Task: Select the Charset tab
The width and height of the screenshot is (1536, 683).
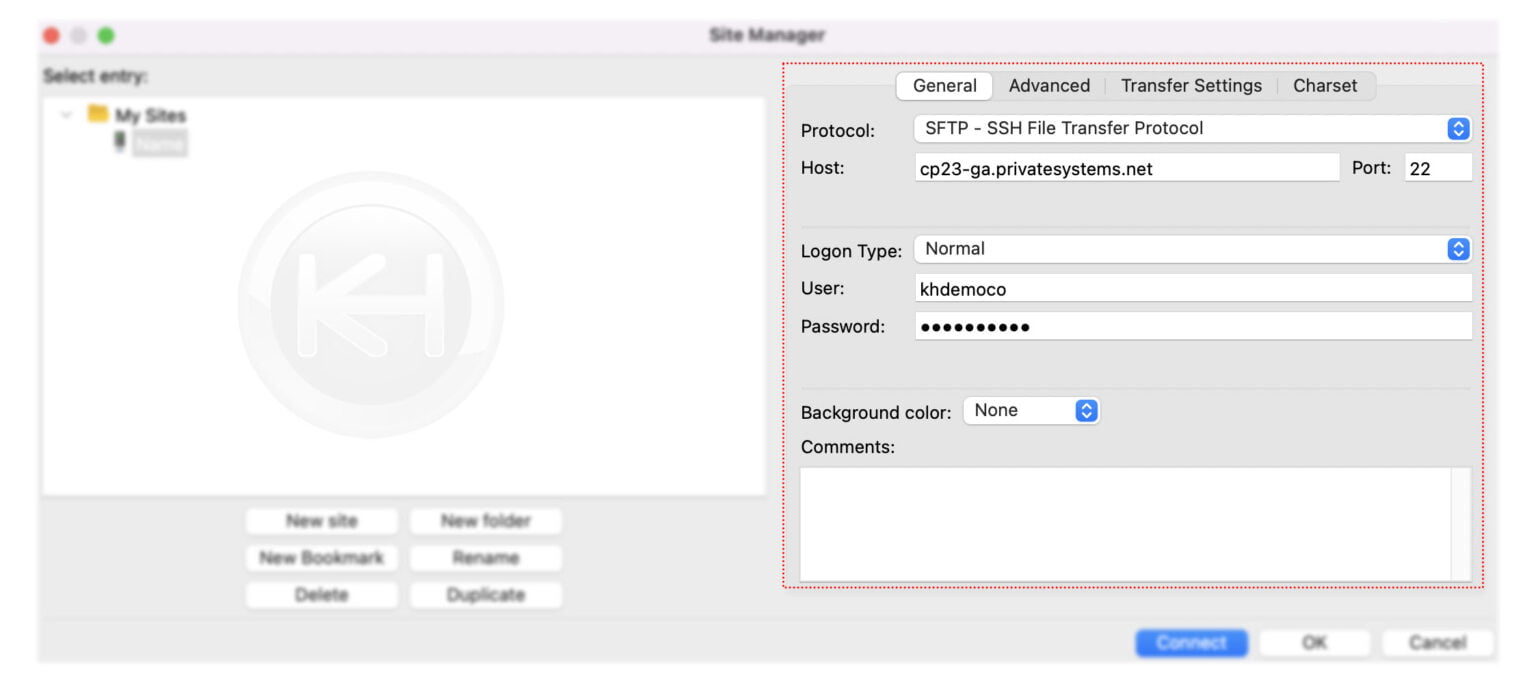Action: pos(1326,86)
